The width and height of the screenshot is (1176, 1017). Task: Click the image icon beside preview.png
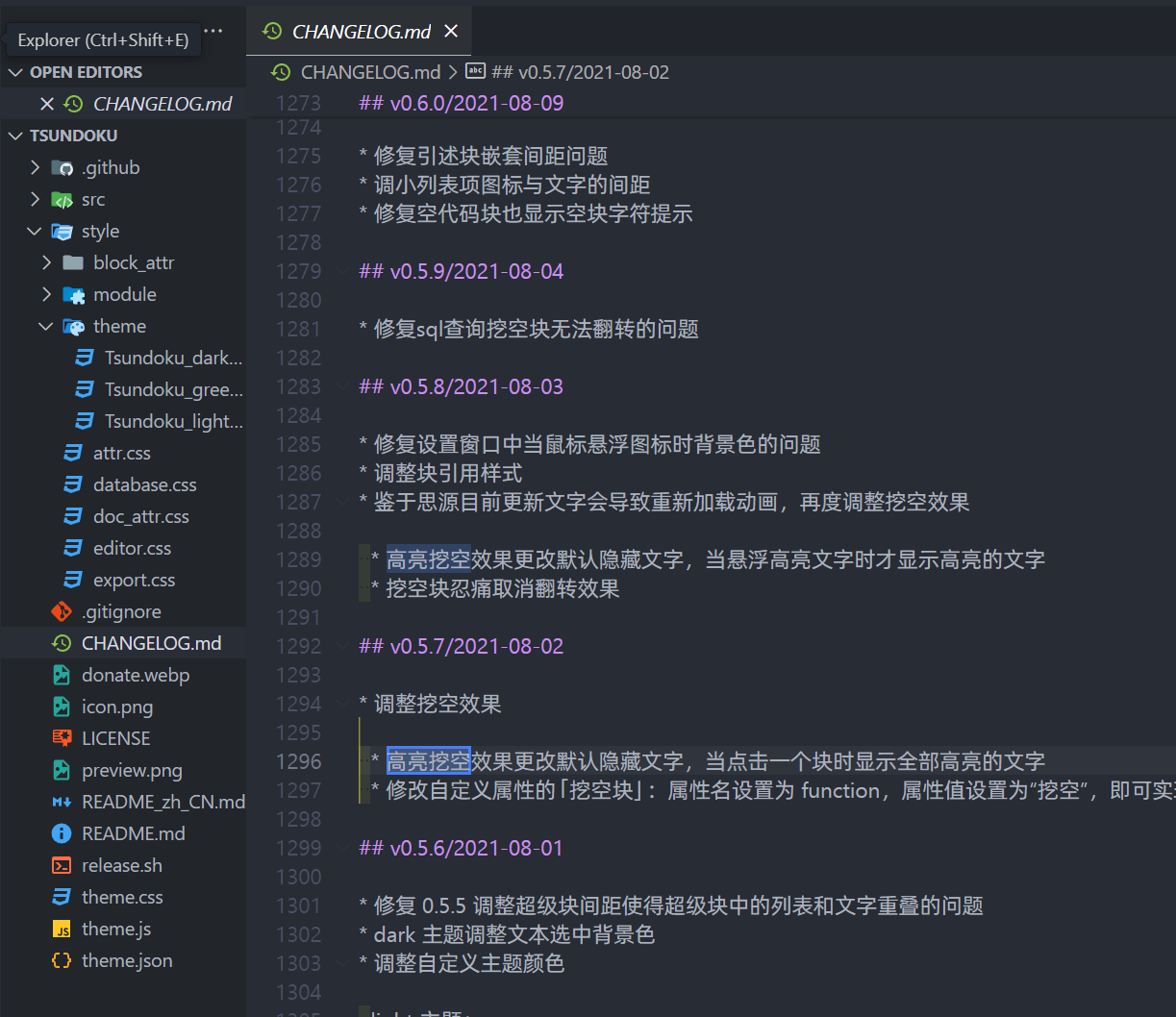pos(62,770)
